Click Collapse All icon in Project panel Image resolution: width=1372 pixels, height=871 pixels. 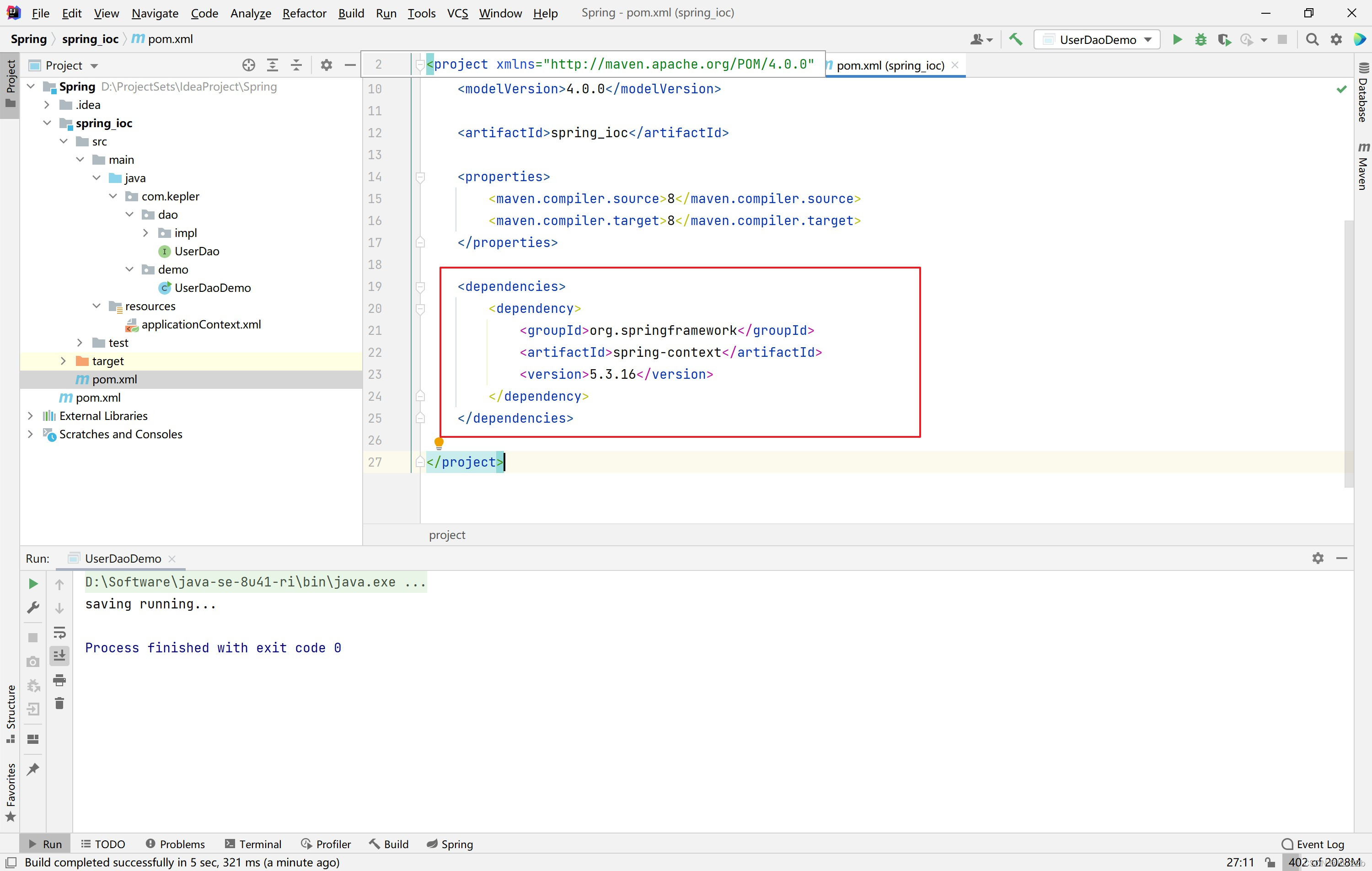296,65
